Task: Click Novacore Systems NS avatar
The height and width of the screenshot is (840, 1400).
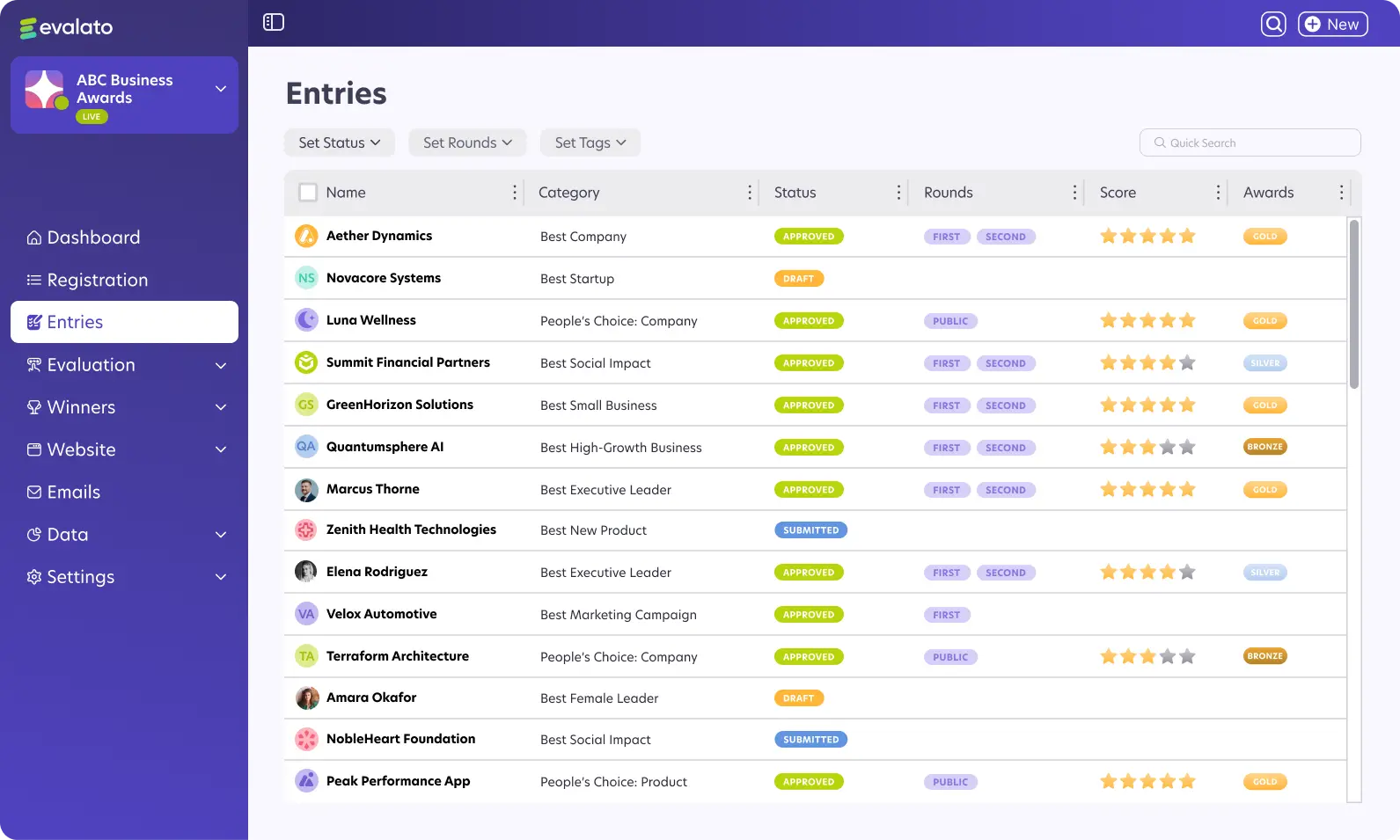Action: (306, 278)
